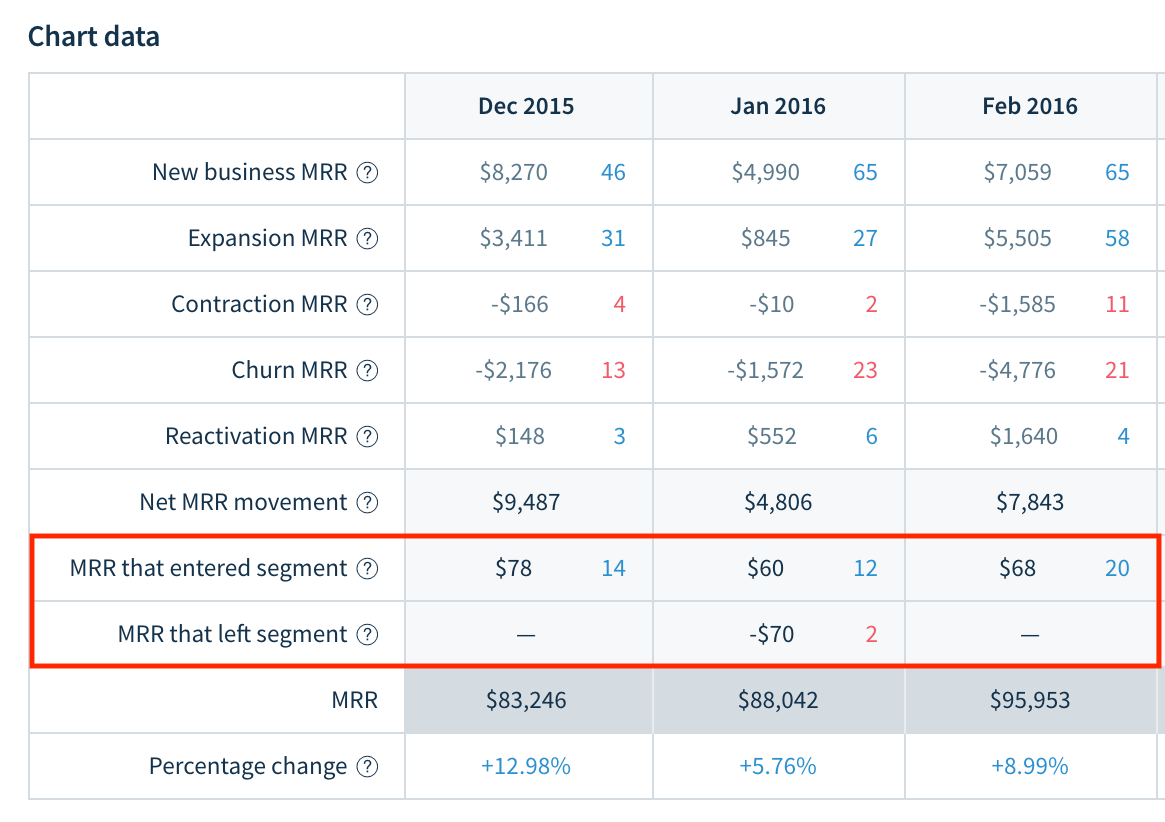Open the Reactivation MRR help tooltip
This screenshot has height=822, width=1165.
[368, 436]
